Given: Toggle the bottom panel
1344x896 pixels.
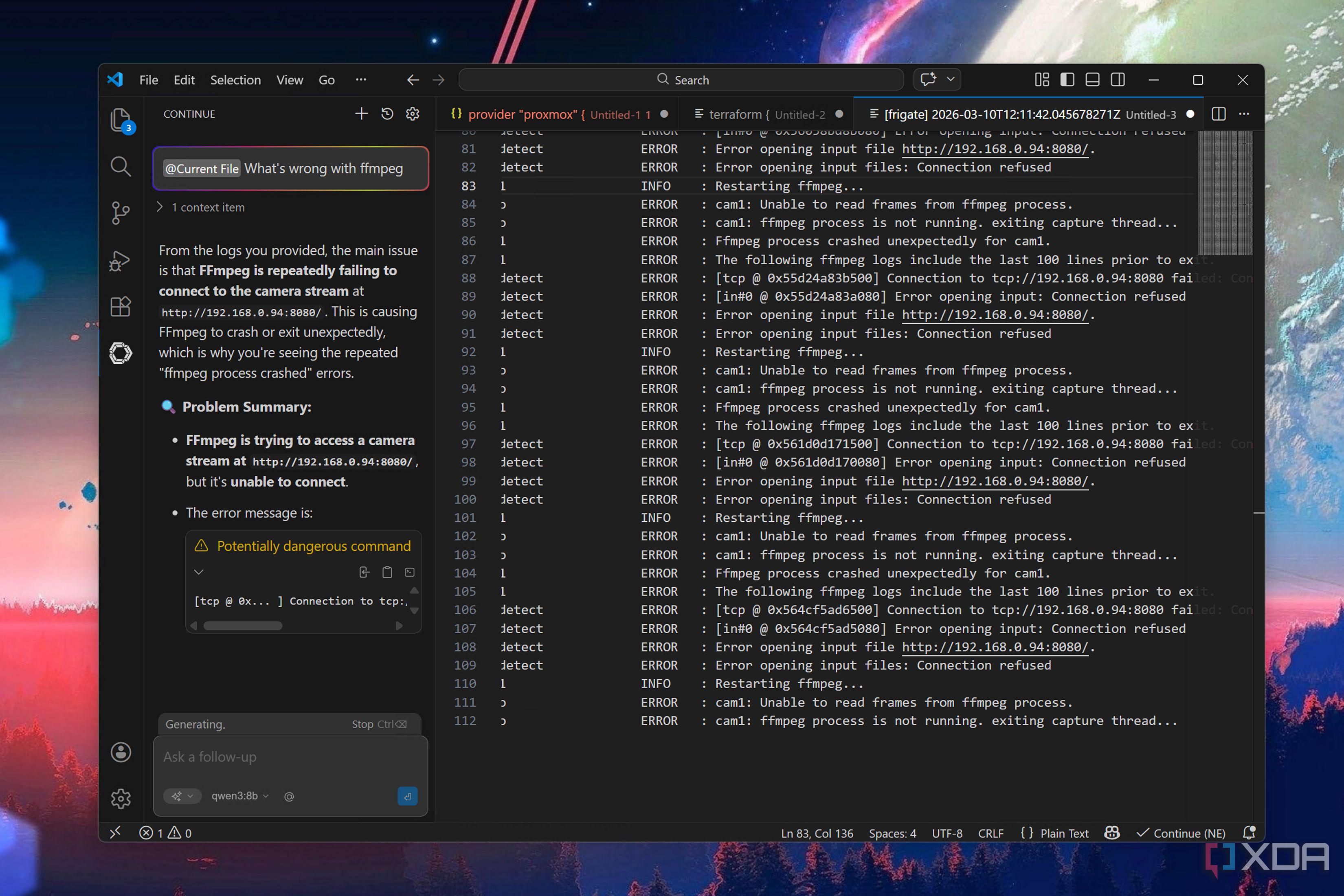Looking at the screenshot, I should coord(1092,80).
